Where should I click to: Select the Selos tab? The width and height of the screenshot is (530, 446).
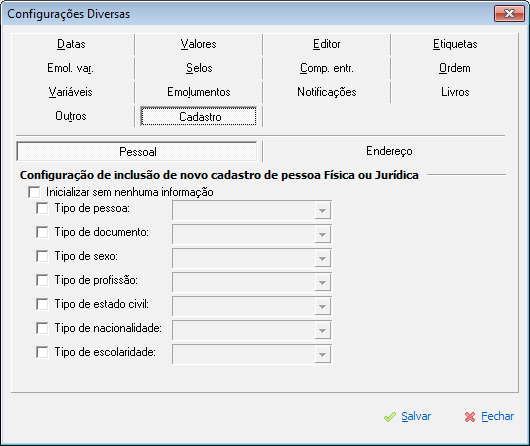coord(199,68)
